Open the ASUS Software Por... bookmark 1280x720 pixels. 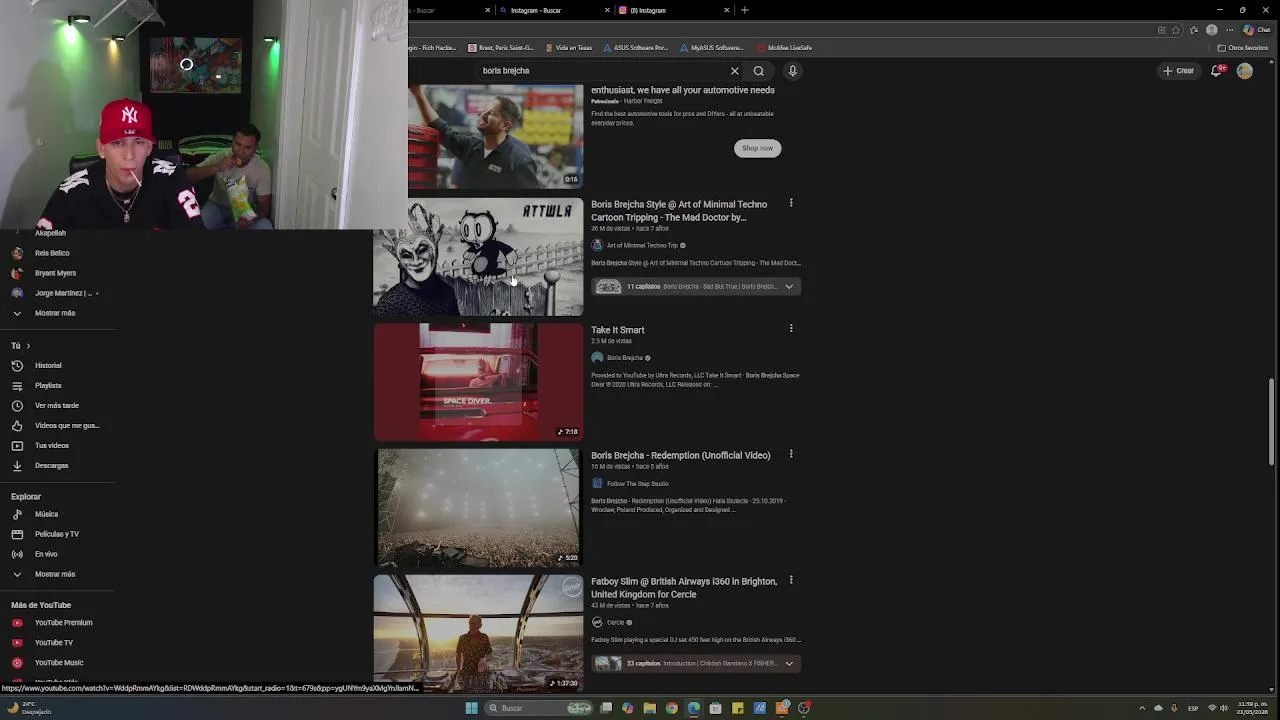[x=635, y=48]
